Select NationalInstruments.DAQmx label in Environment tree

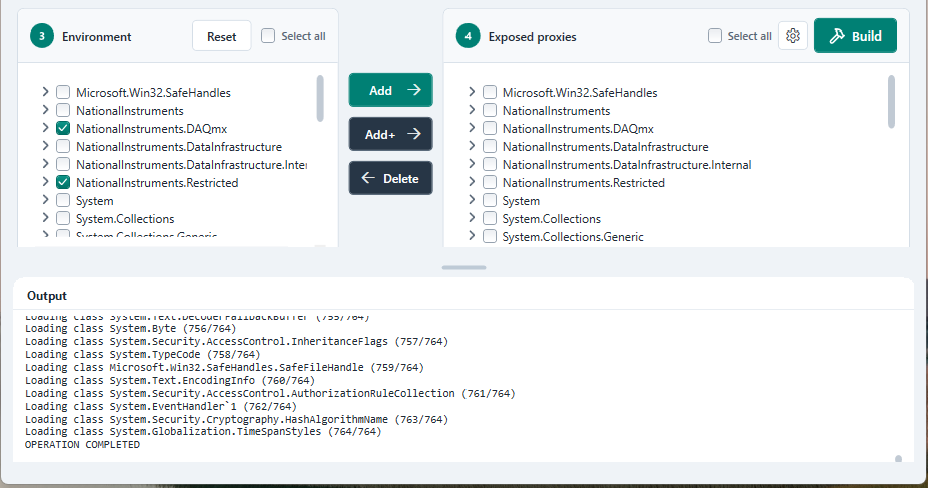[152, 129]
